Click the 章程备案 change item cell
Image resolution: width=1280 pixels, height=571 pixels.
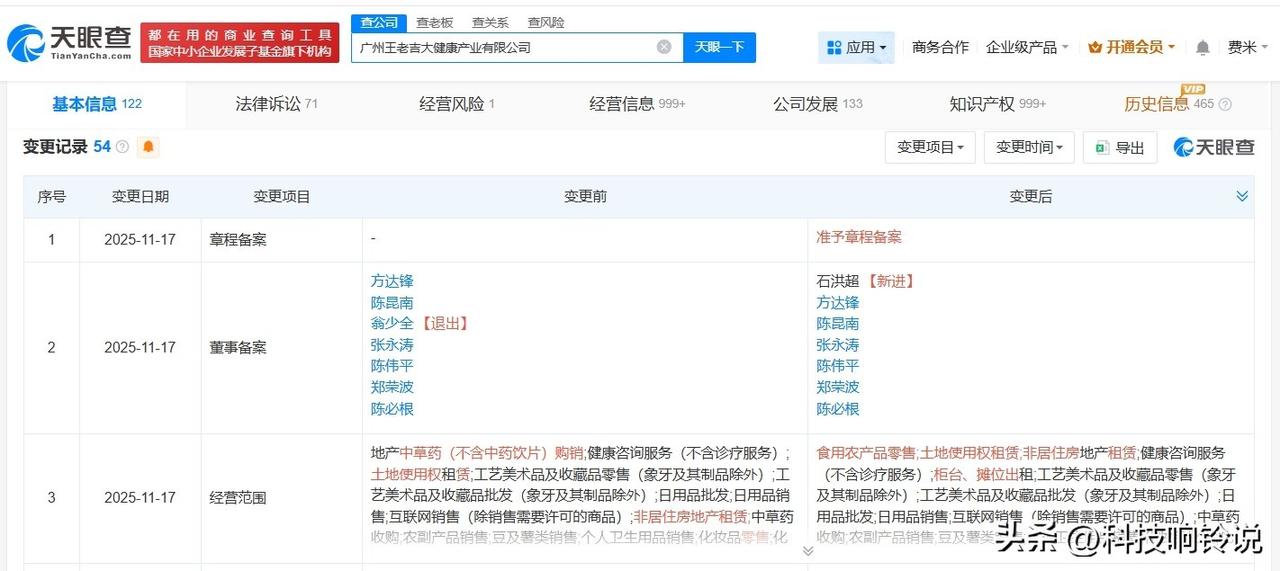click(238, 240)
